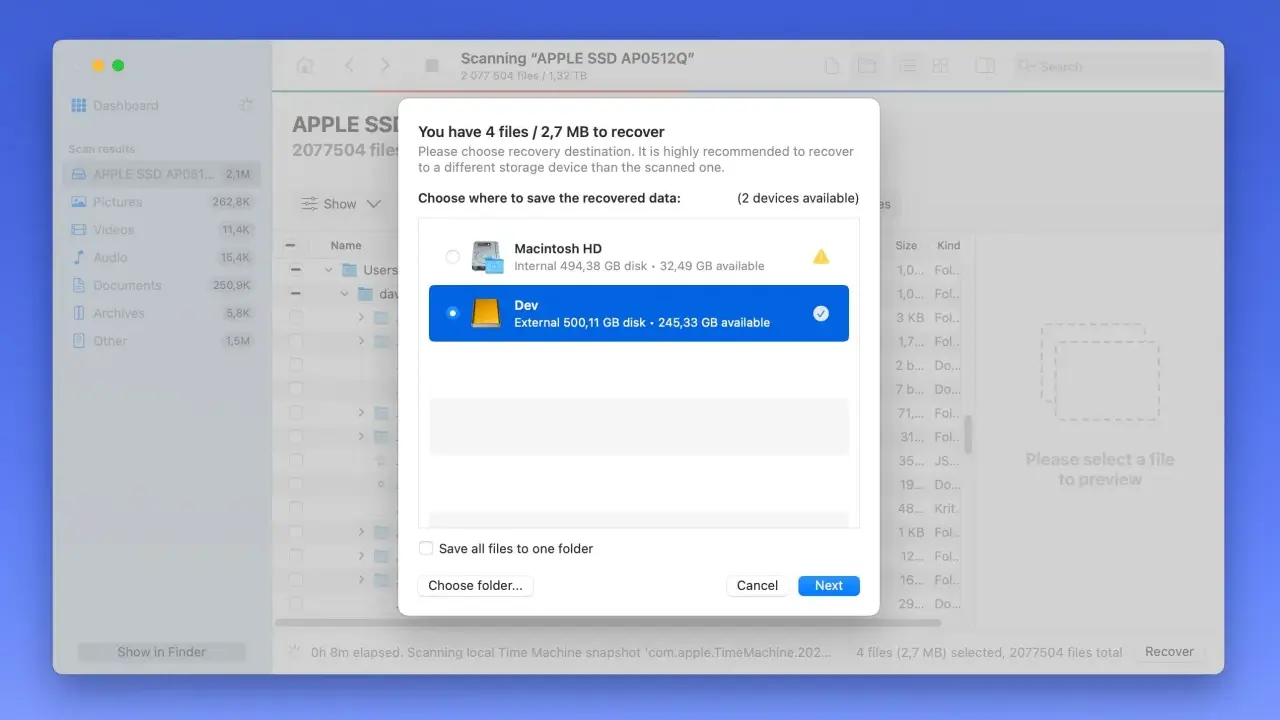This screenshot has width=1280, height=720.
Task: Check the row with kind Krit...
Action: tap(295, 508)
